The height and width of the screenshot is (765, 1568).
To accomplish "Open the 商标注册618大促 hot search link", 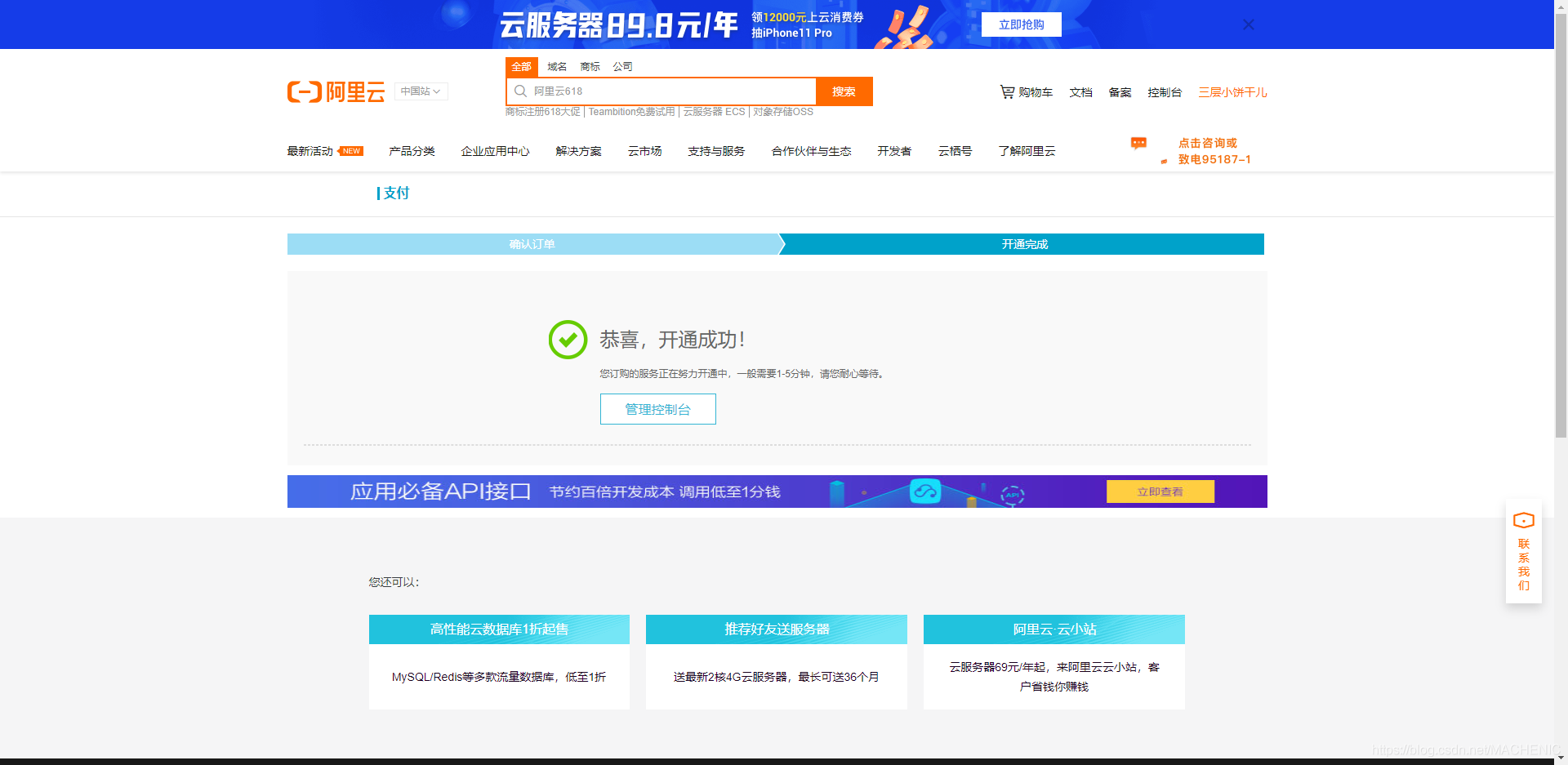I will click(542, 112).
